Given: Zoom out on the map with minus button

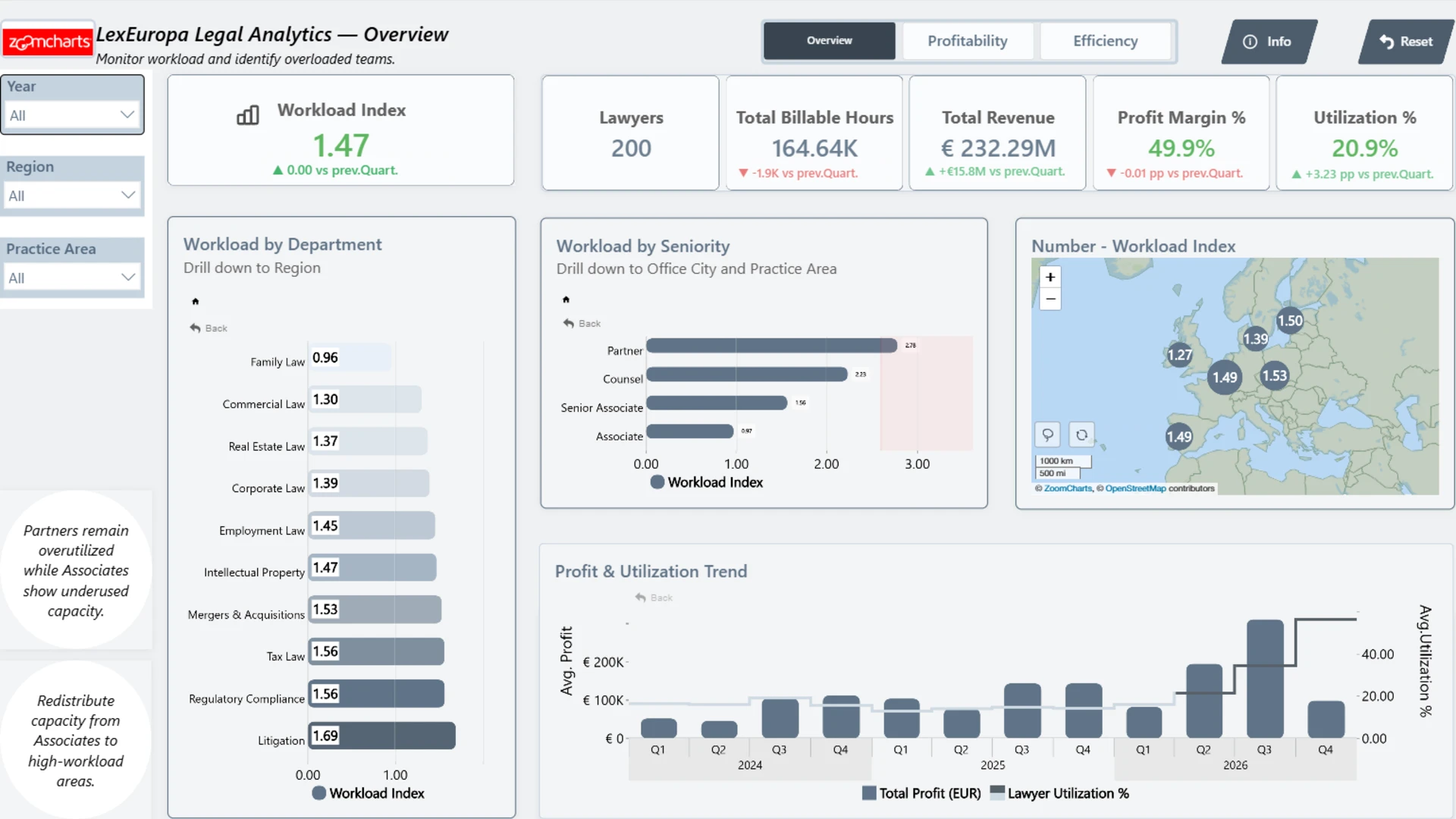Looking at the screenshot, I should 1050,299.
